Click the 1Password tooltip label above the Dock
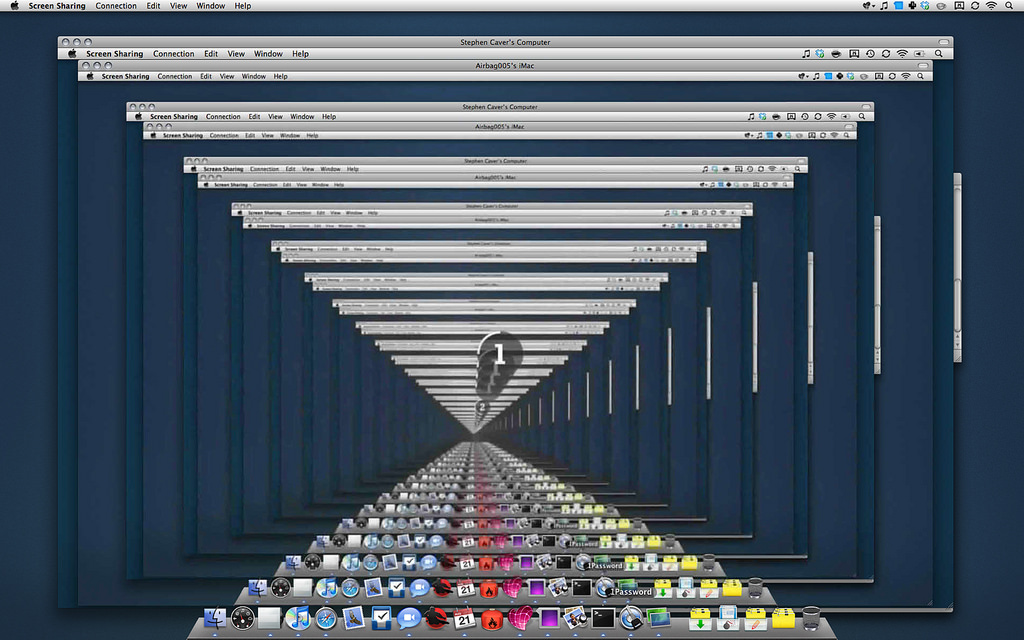 tap(631, 592)
